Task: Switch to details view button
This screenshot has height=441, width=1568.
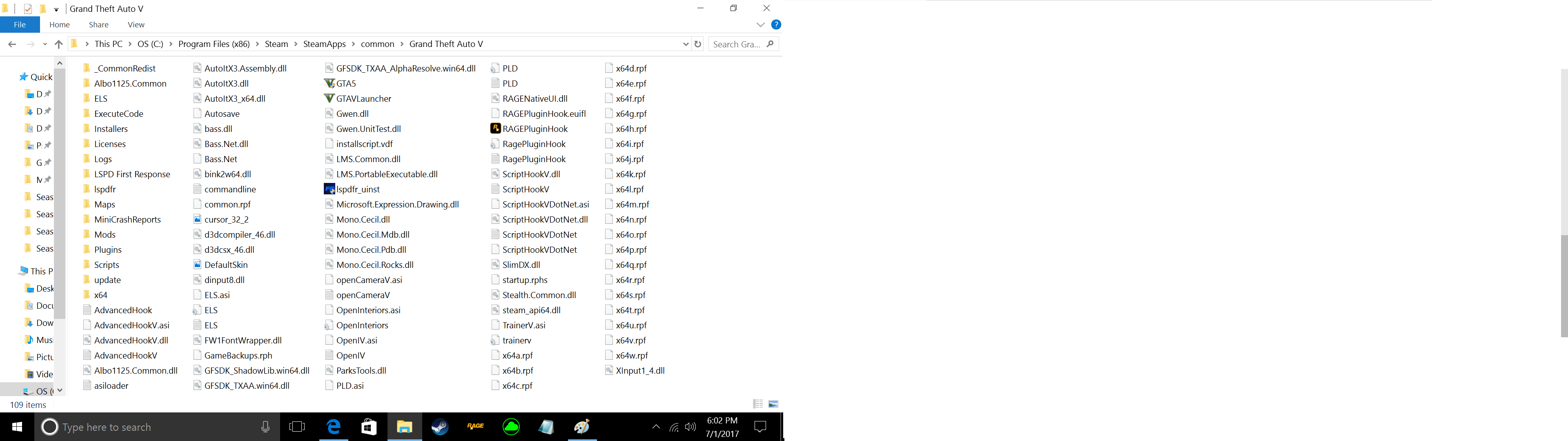Action: tap(758, 404)
